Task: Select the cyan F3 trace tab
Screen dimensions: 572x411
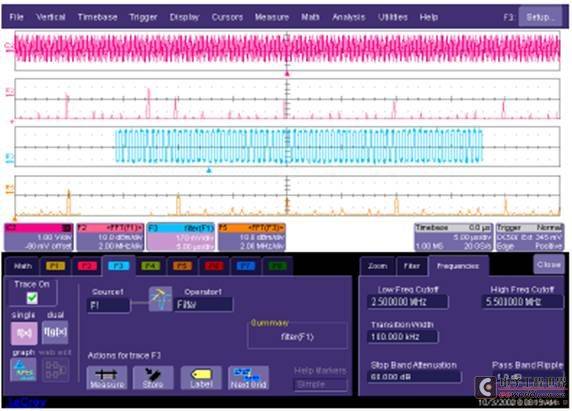Action: [x=119, y=266]
